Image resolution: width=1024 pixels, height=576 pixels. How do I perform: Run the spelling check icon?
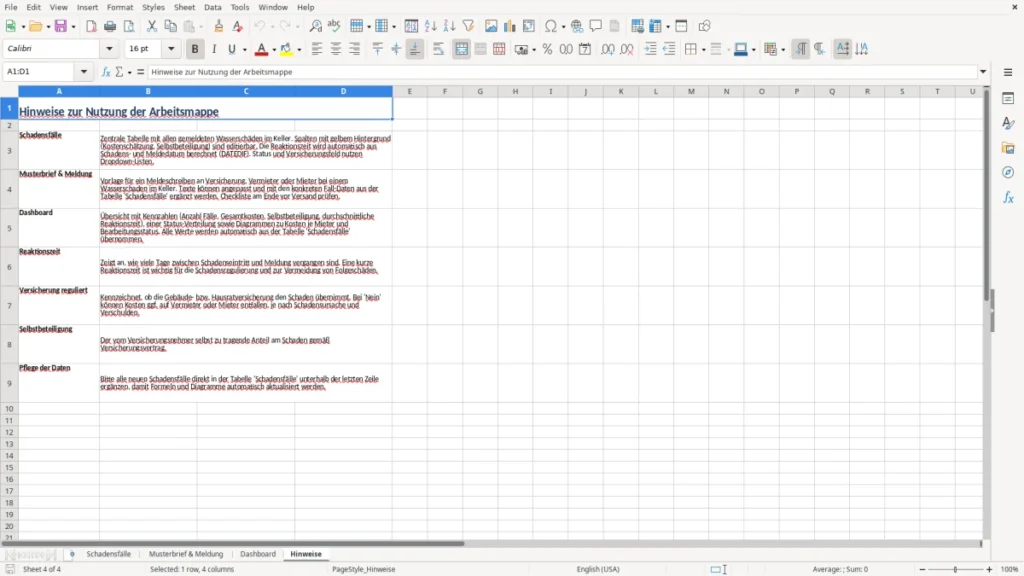(x=334, y=26)
